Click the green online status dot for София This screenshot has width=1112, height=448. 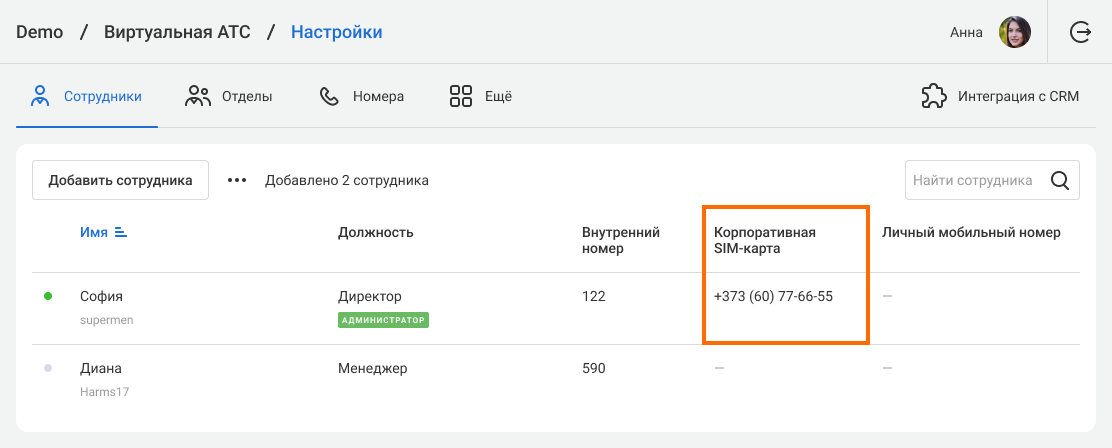(x=48, y=297)
